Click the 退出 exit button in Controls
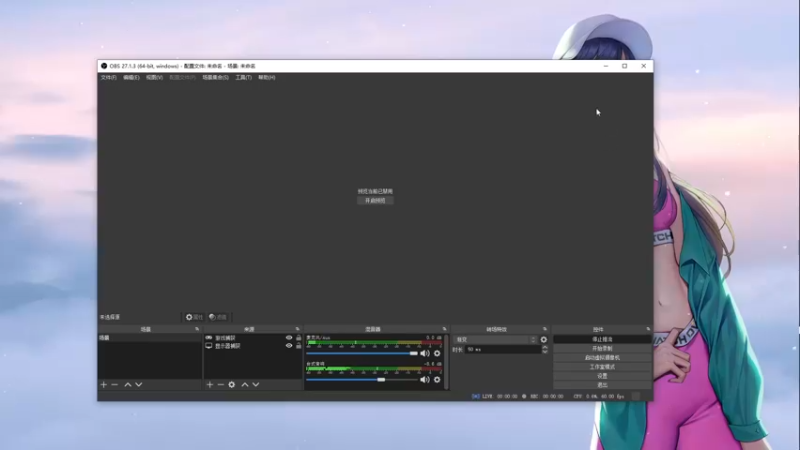 pyautogui.click(x=603, y=385)
